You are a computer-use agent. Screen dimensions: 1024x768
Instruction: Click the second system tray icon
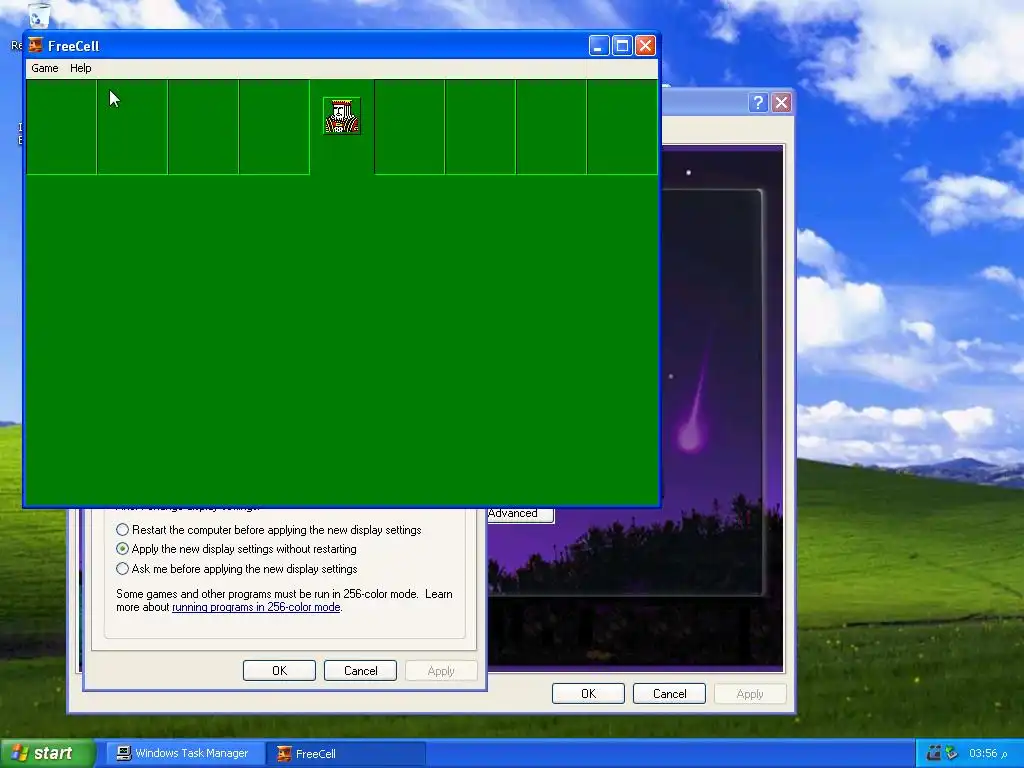pos(952,753)
